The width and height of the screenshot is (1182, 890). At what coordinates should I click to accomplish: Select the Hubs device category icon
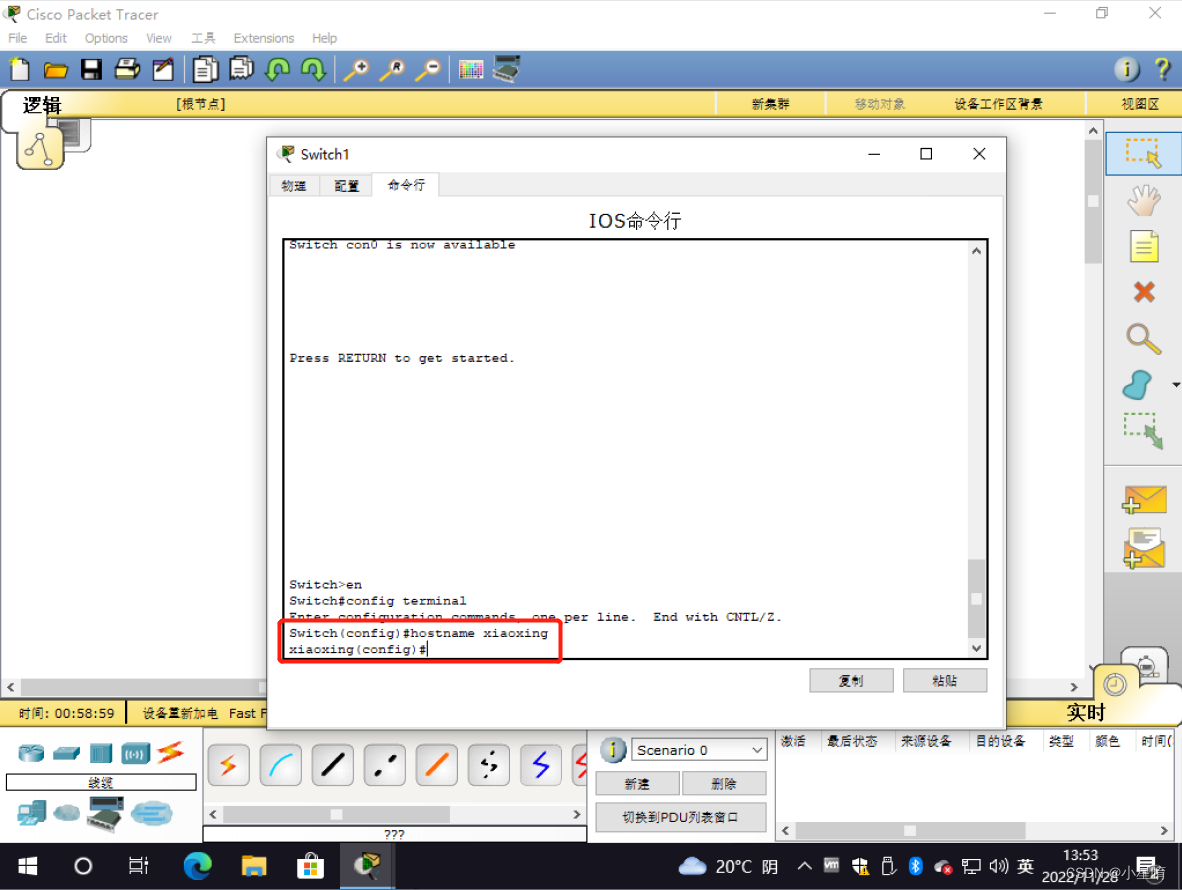(100, 753)
